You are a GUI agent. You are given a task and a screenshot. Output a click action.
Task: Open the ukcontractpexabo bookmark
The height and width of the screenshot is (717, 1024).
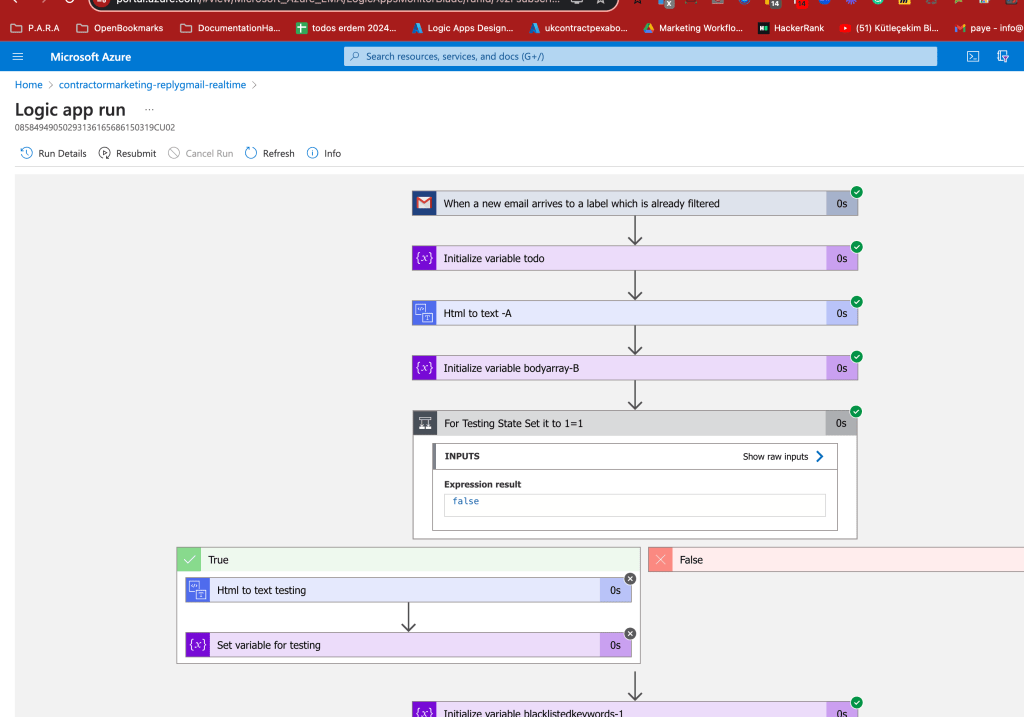point(579,28)
